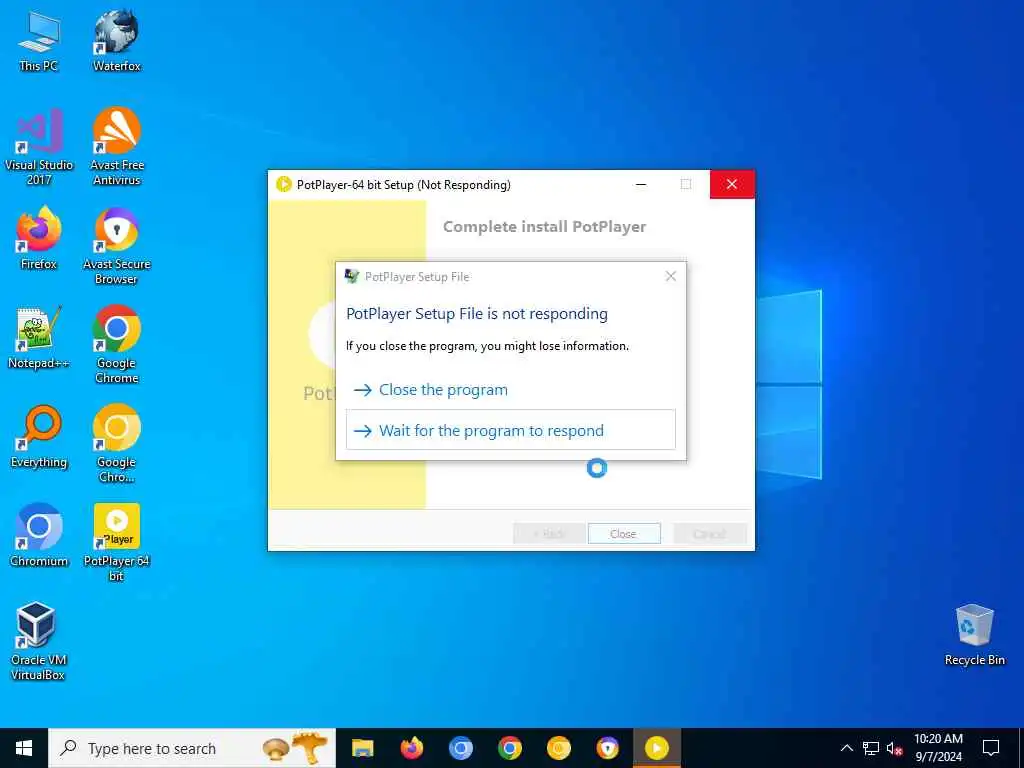Launch Google Chrome from the taskbar
Screen dimensions: 1024x768
pos(509,748)
